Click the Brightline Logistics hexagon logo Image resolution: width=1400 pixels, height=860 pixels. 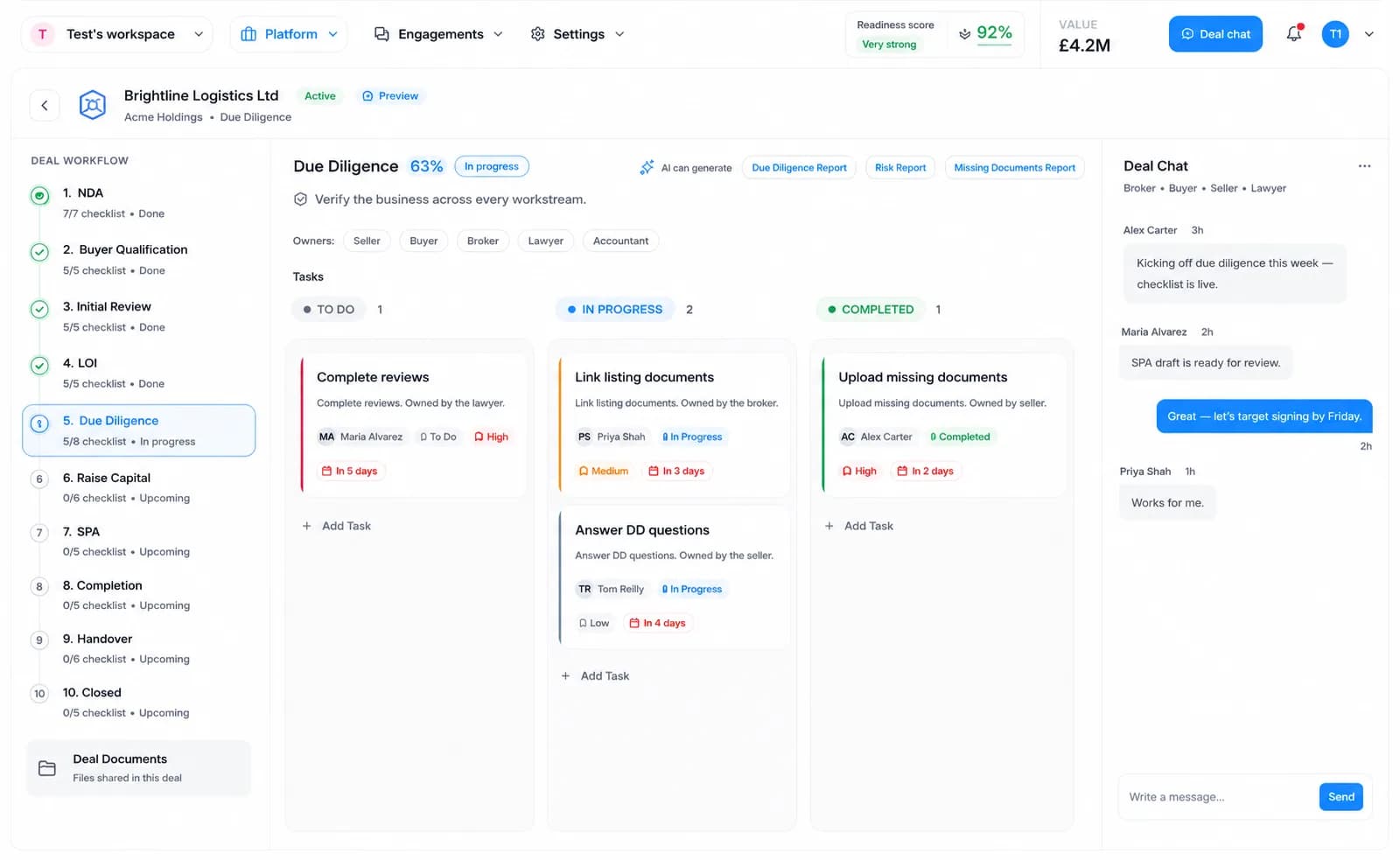point(93,105)
